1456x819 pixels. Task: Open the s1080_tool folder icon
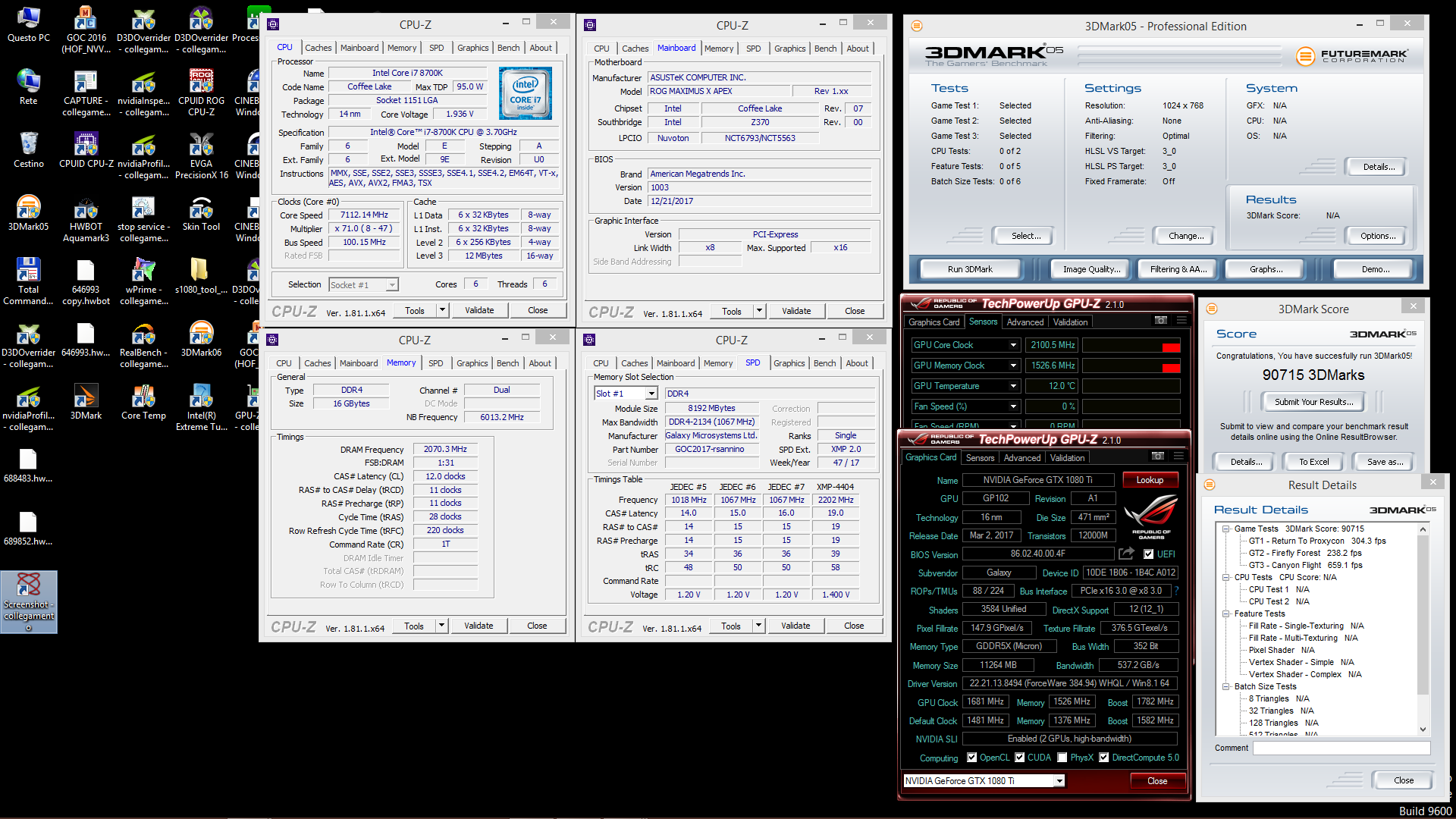tap(201, 276)
